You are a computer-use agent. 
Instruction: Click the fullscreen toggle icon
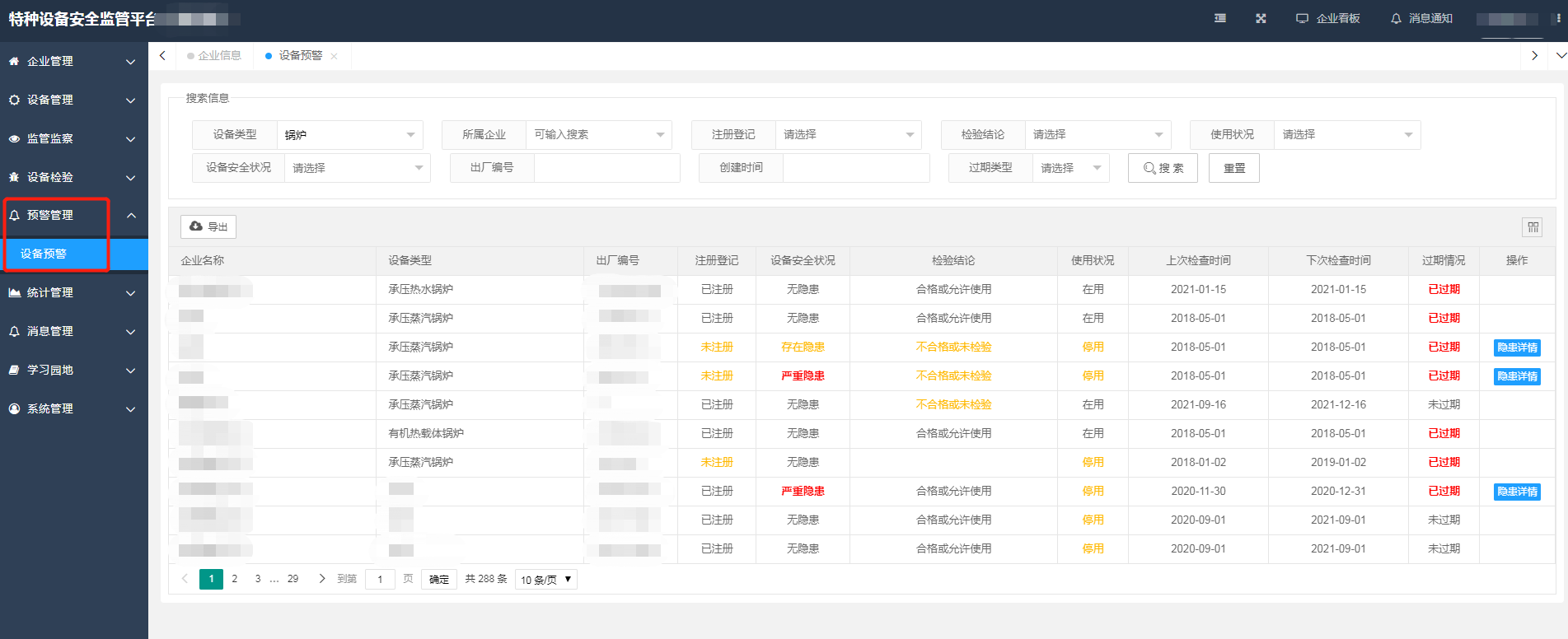pyautogui.click(x=1261, y=18)
